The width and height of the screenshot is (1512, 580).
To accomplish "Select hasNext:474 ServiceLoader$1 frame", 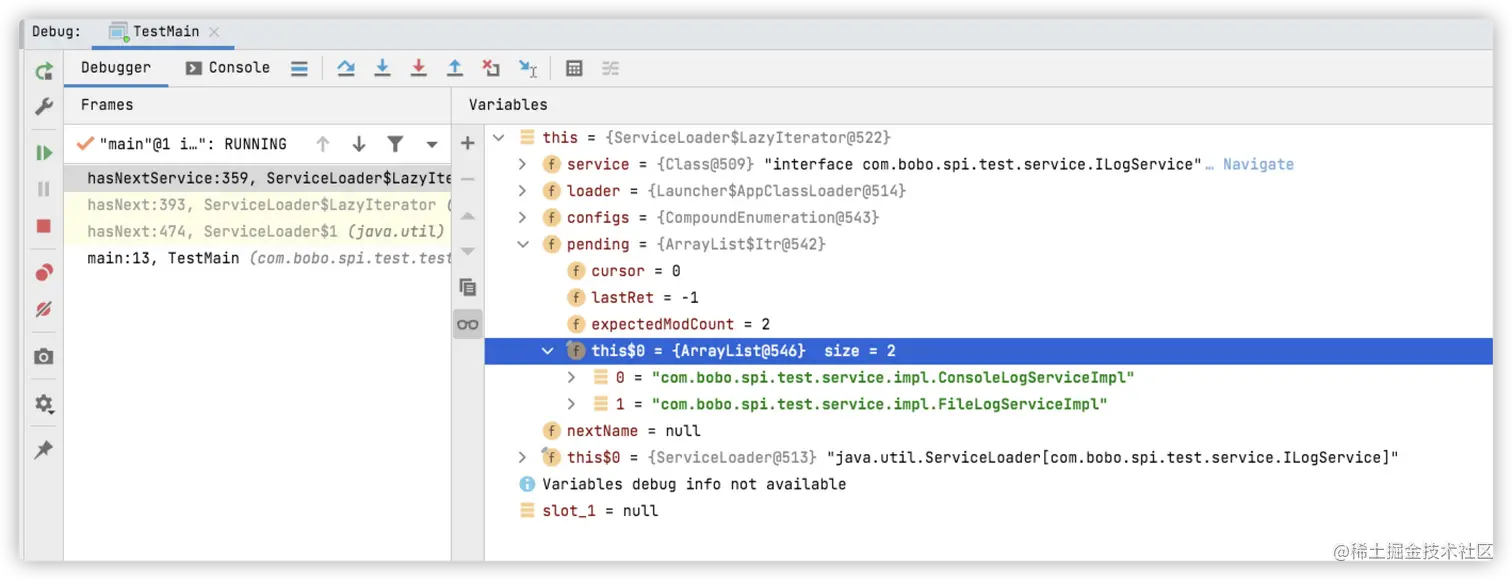I will tap(258, 231).
